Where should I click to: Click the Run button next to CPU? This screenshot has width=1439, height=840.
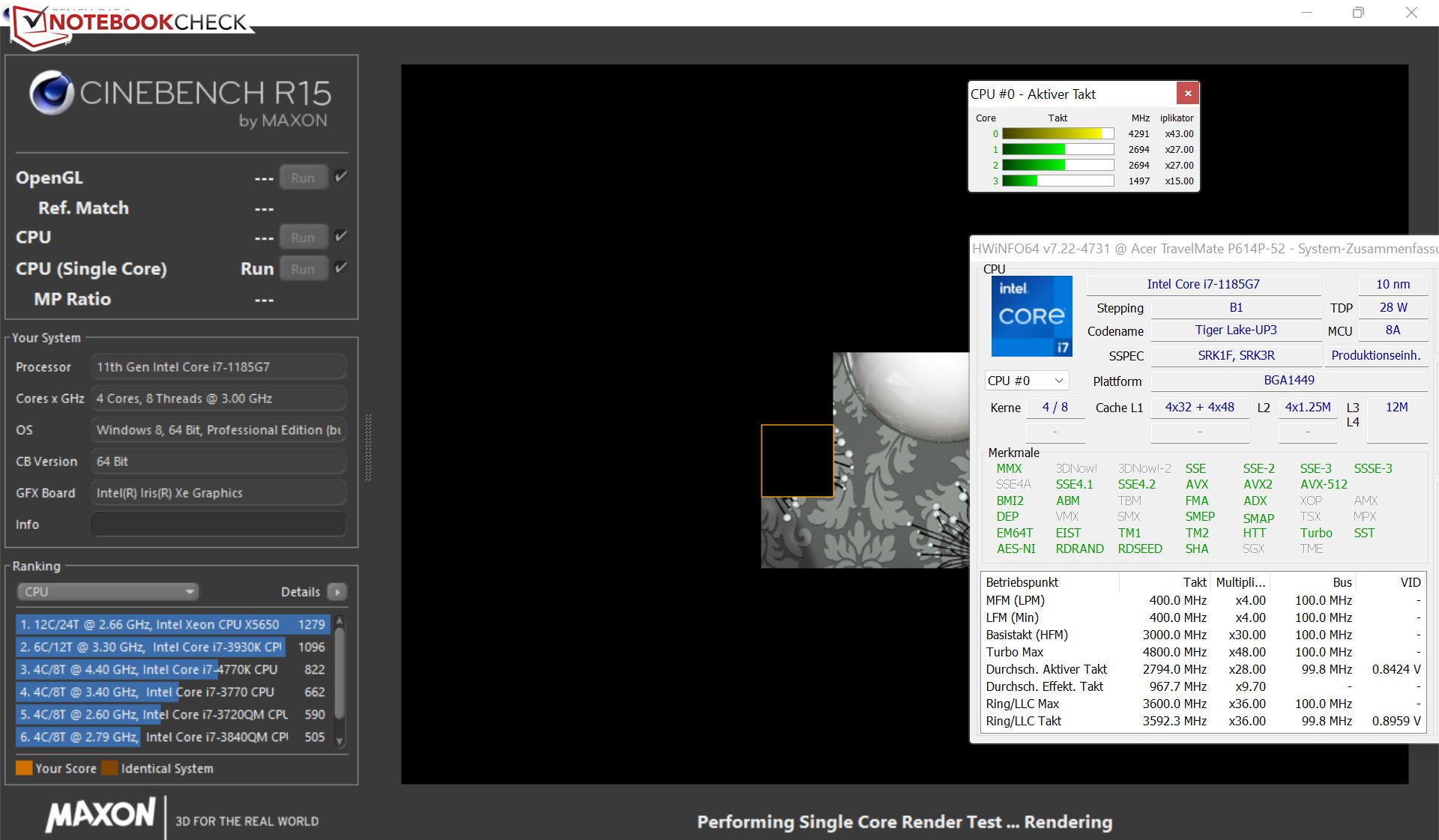(303, 237)
